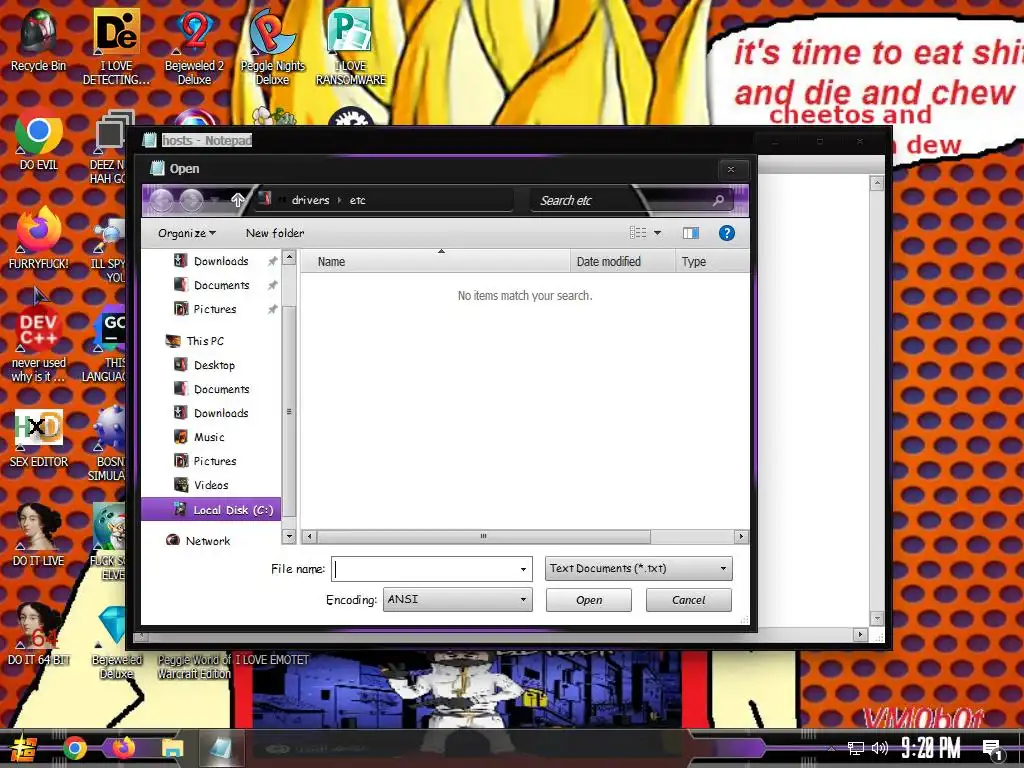
Task: Select the I LOVE RANSOMWARE desktop icon
Action: tap(351, 47)
